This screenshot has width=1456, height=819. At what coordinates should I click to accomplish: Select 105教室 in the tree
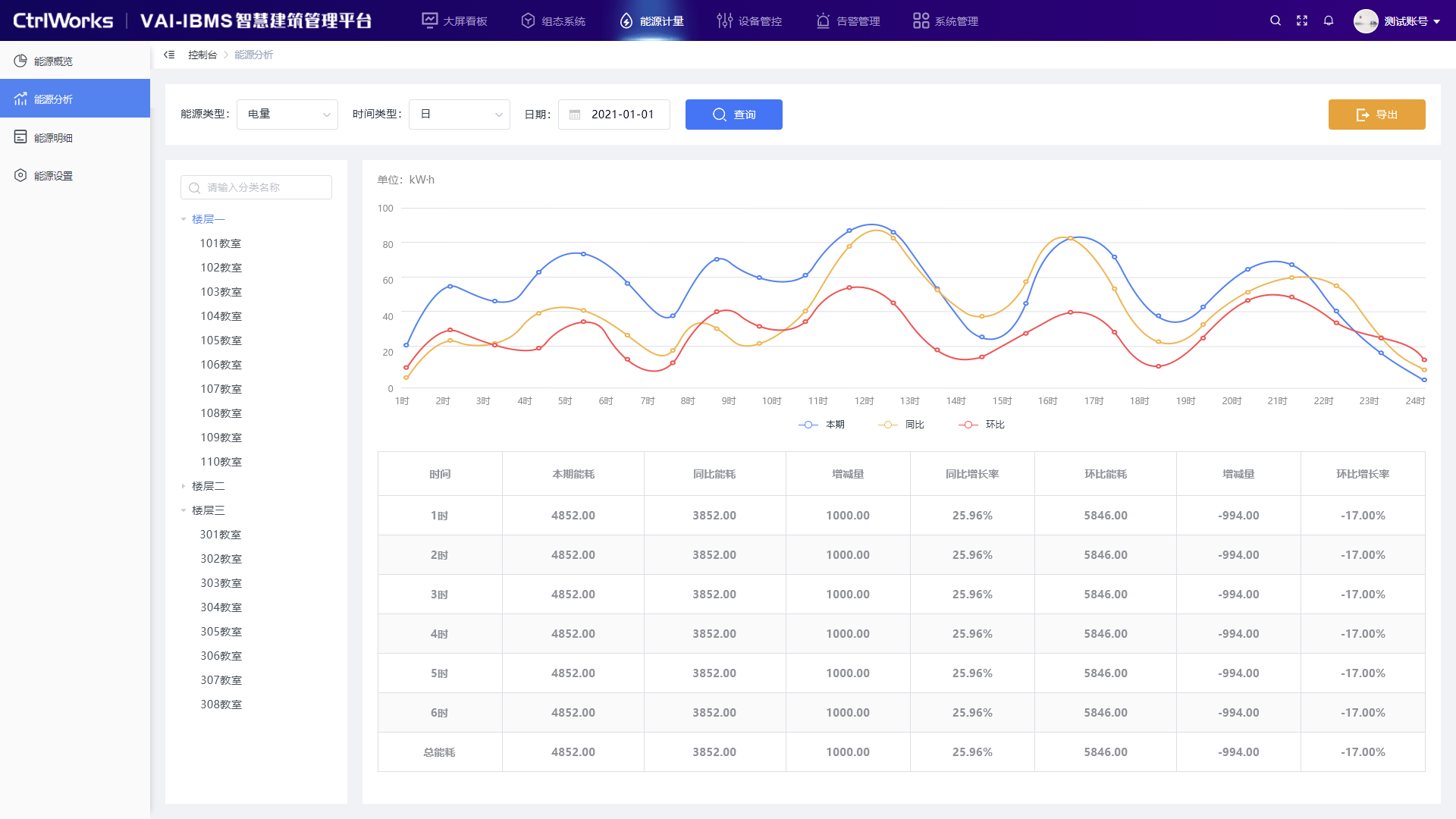(x=221, y=340)
